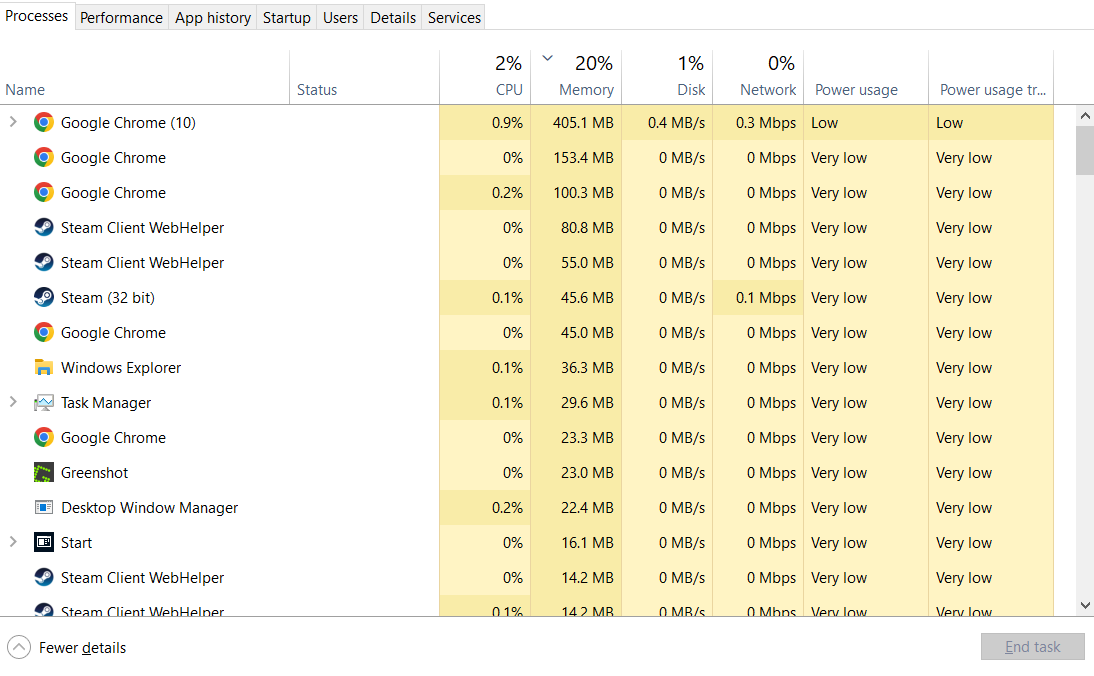Click the Start process icon

pyautogui.click(x=44, y=542)
